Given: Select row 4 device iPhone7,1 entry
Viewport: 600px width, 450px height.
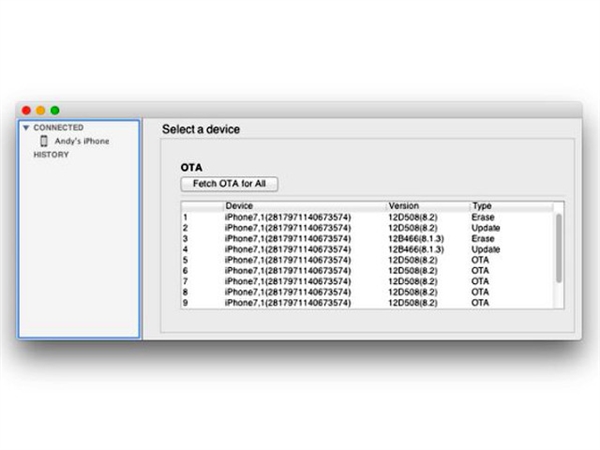Looking at the screenshot, I should point(288,249).
